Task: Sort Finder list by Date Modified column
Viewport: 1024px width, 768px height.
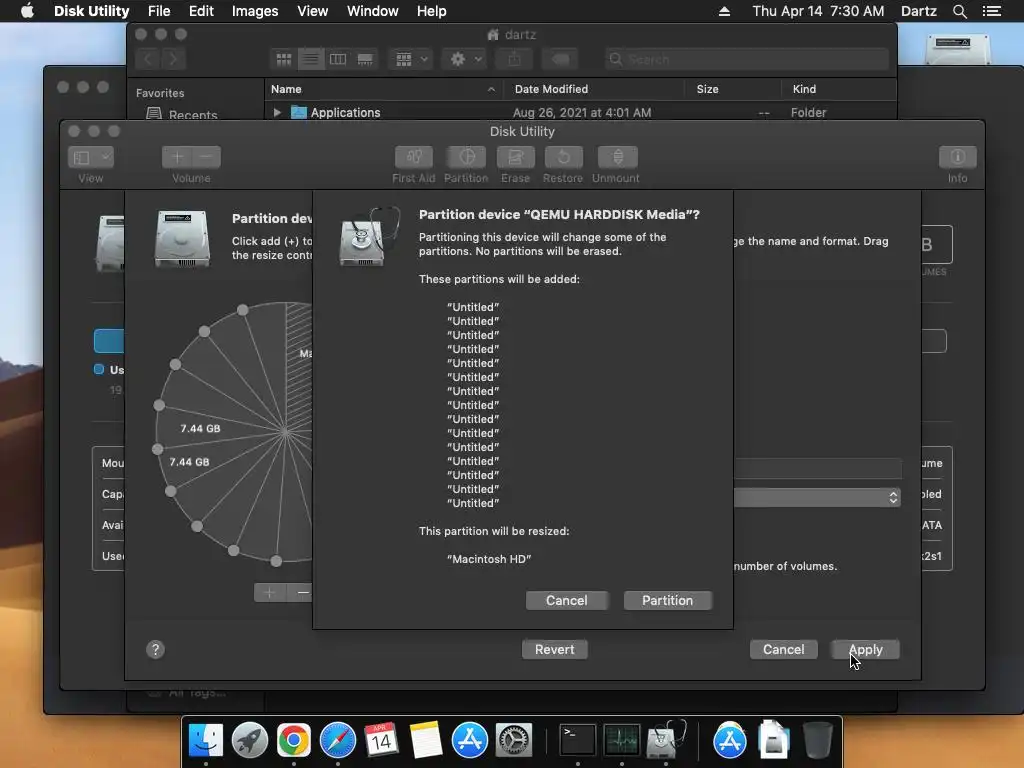Action: [594, 89]
